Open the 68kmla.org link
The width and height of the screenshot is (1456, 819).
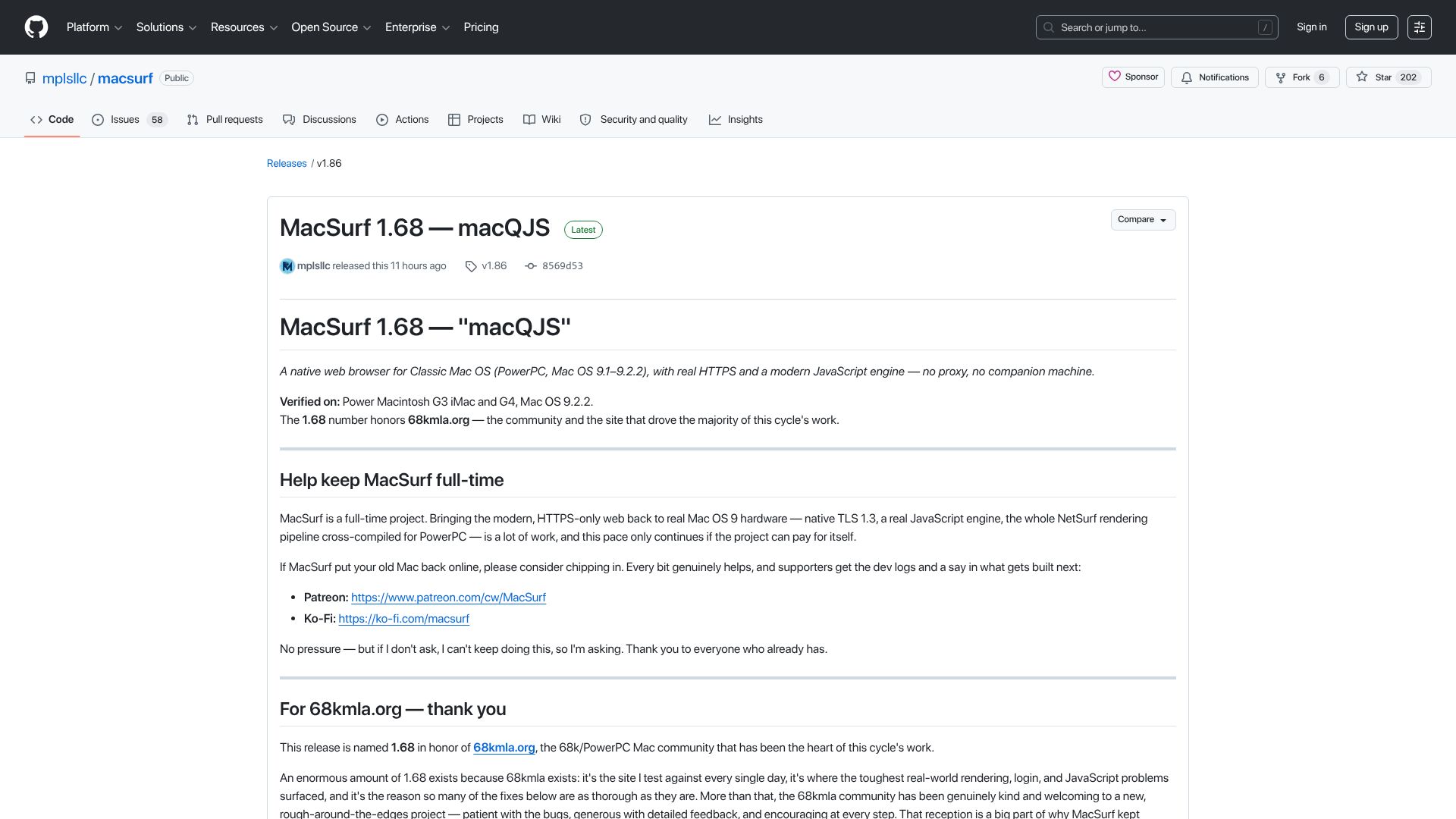504,748
